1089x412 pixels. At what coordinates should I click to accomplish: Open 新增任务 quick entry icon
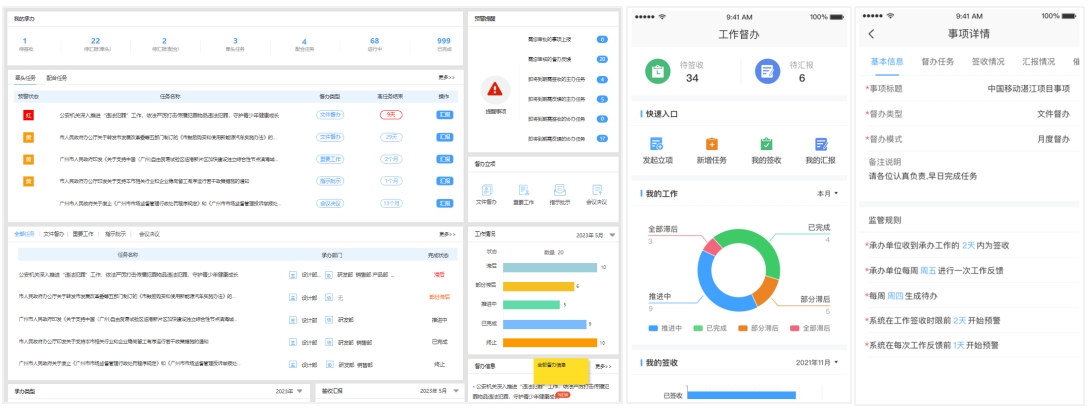coord(711,144)
